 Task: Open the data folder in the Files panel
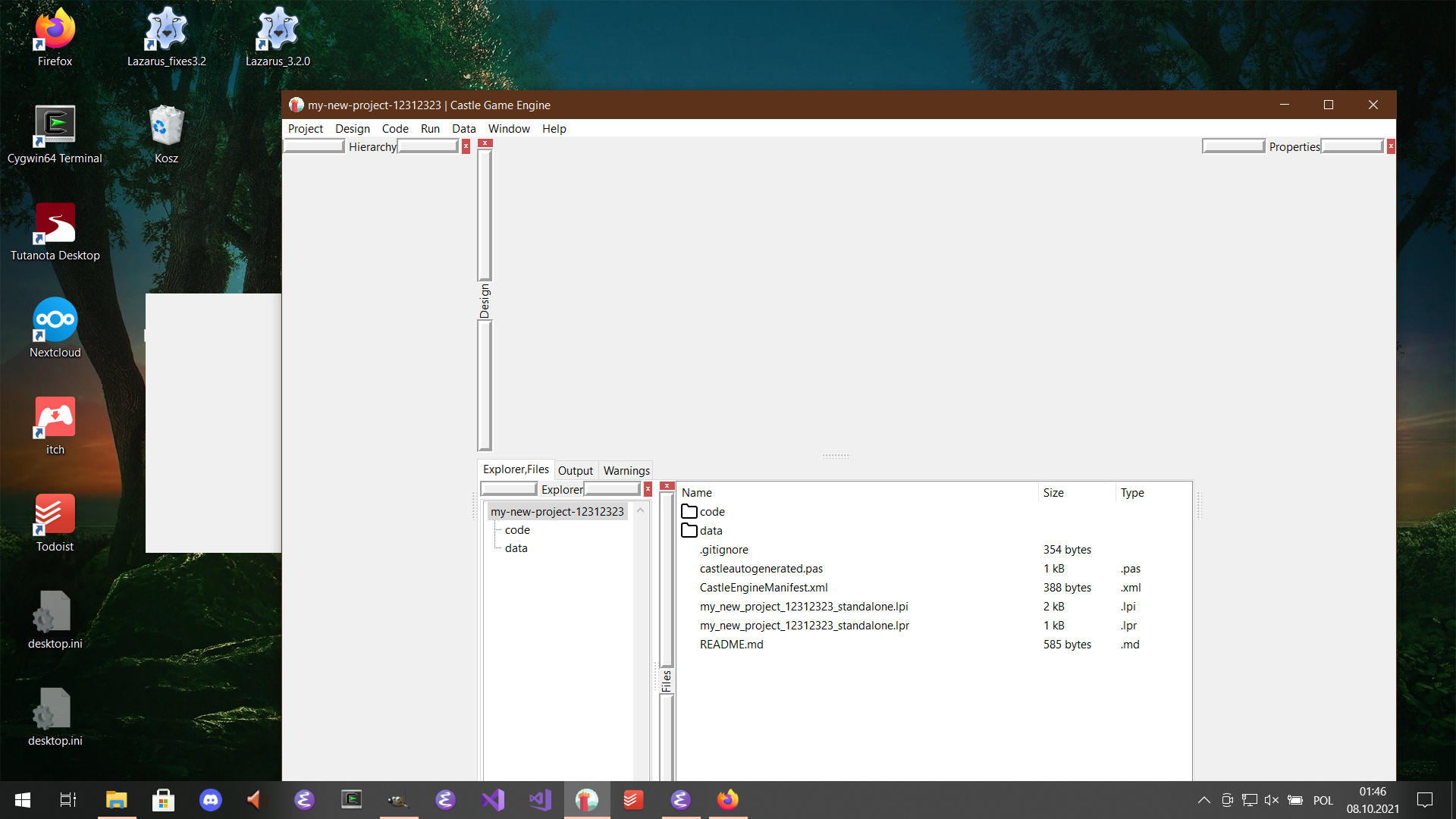711,530
